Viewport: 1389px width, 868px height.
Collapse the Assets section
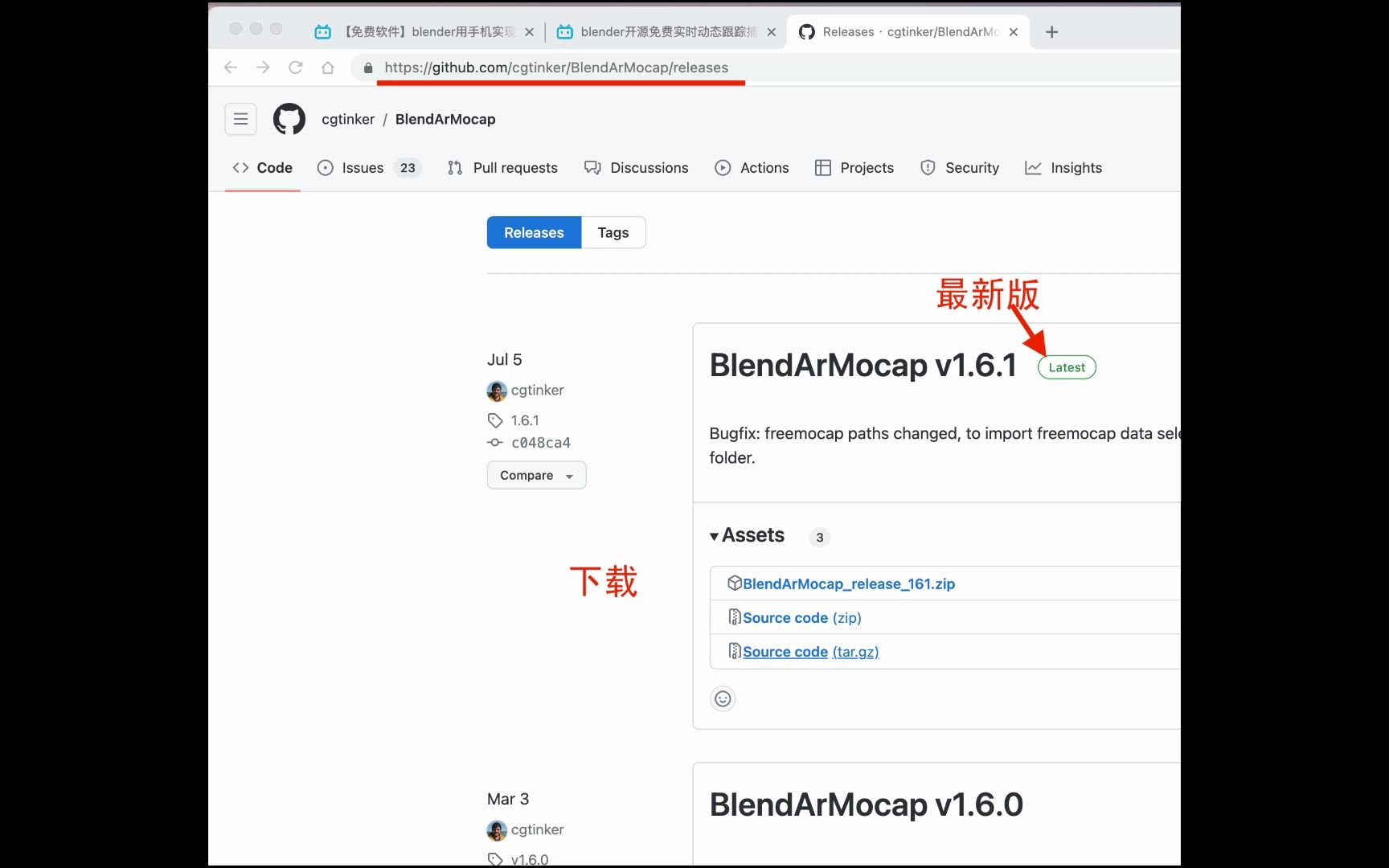coord(714,536)
